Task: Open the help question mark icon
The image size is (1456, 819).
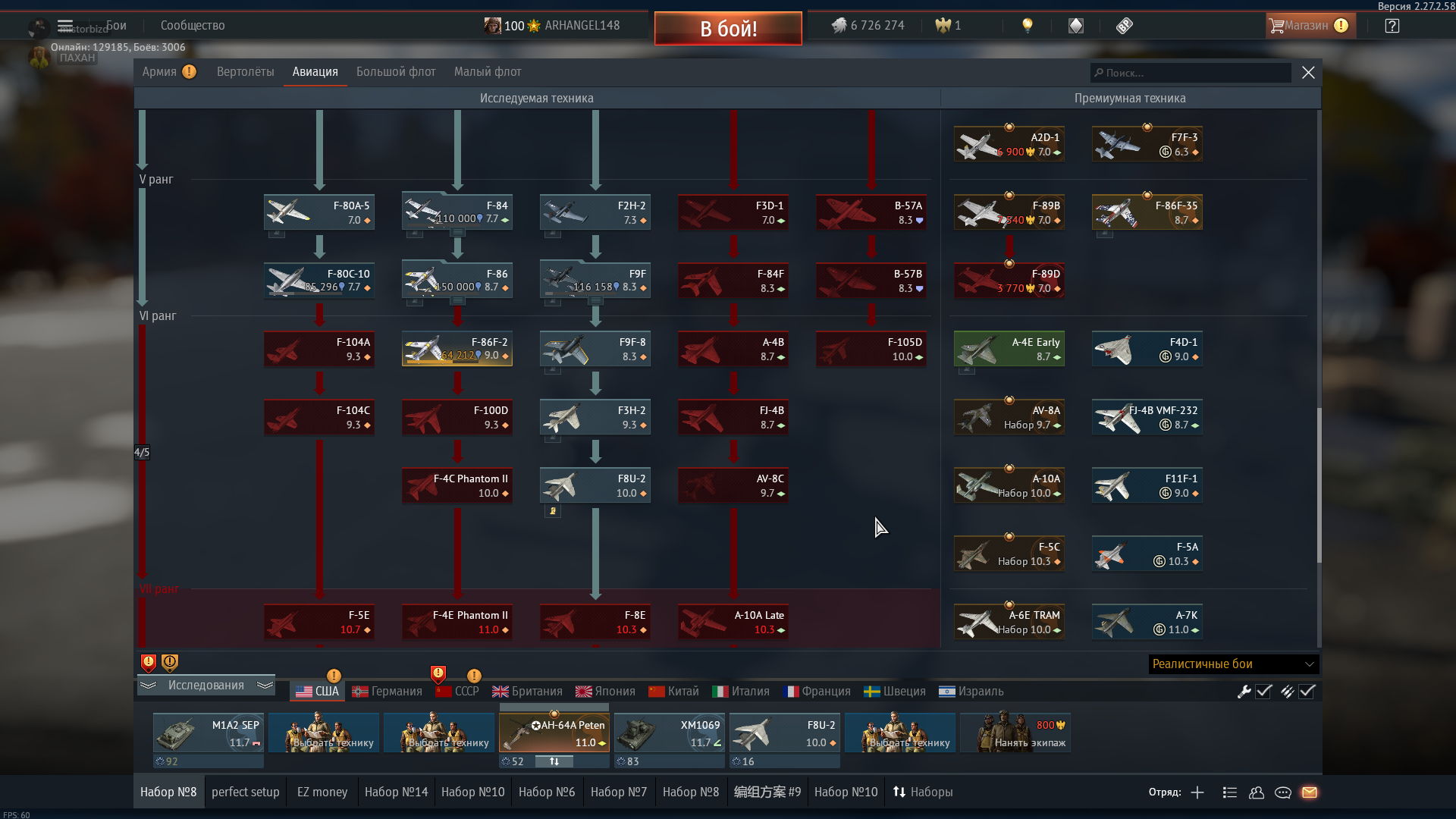Action: click(x=1392, y=25)
